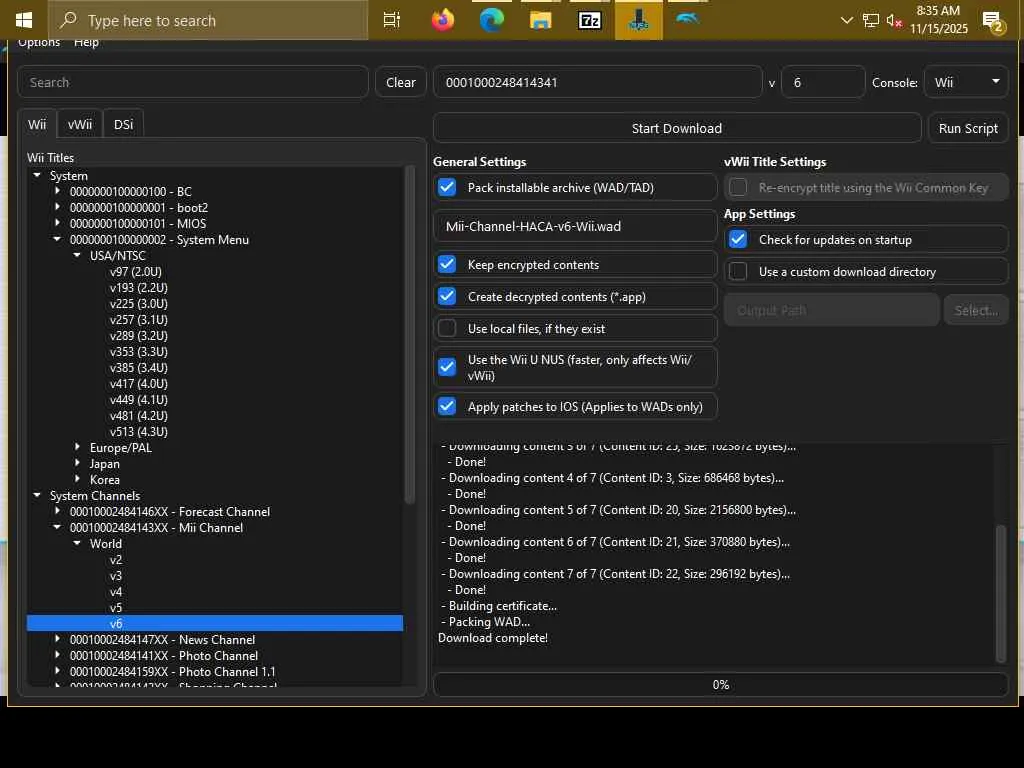Disable Keep encrypted contents checkbox
1024x768 pixels.
pos(447,265)
